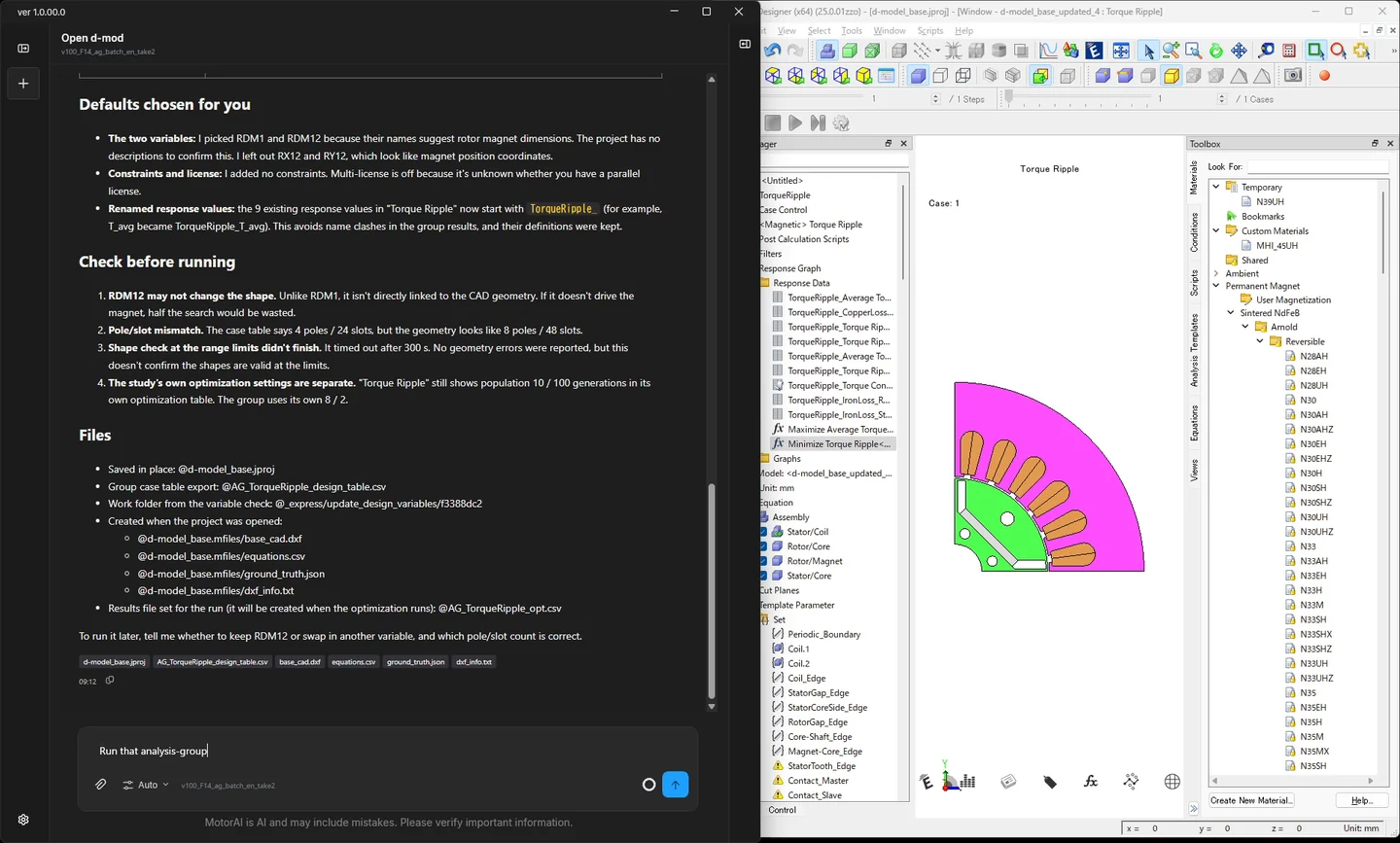The height and width of the screenshot is (843, 1400).
Task: Click the chat message input field
Action: (x=387, y=751)
